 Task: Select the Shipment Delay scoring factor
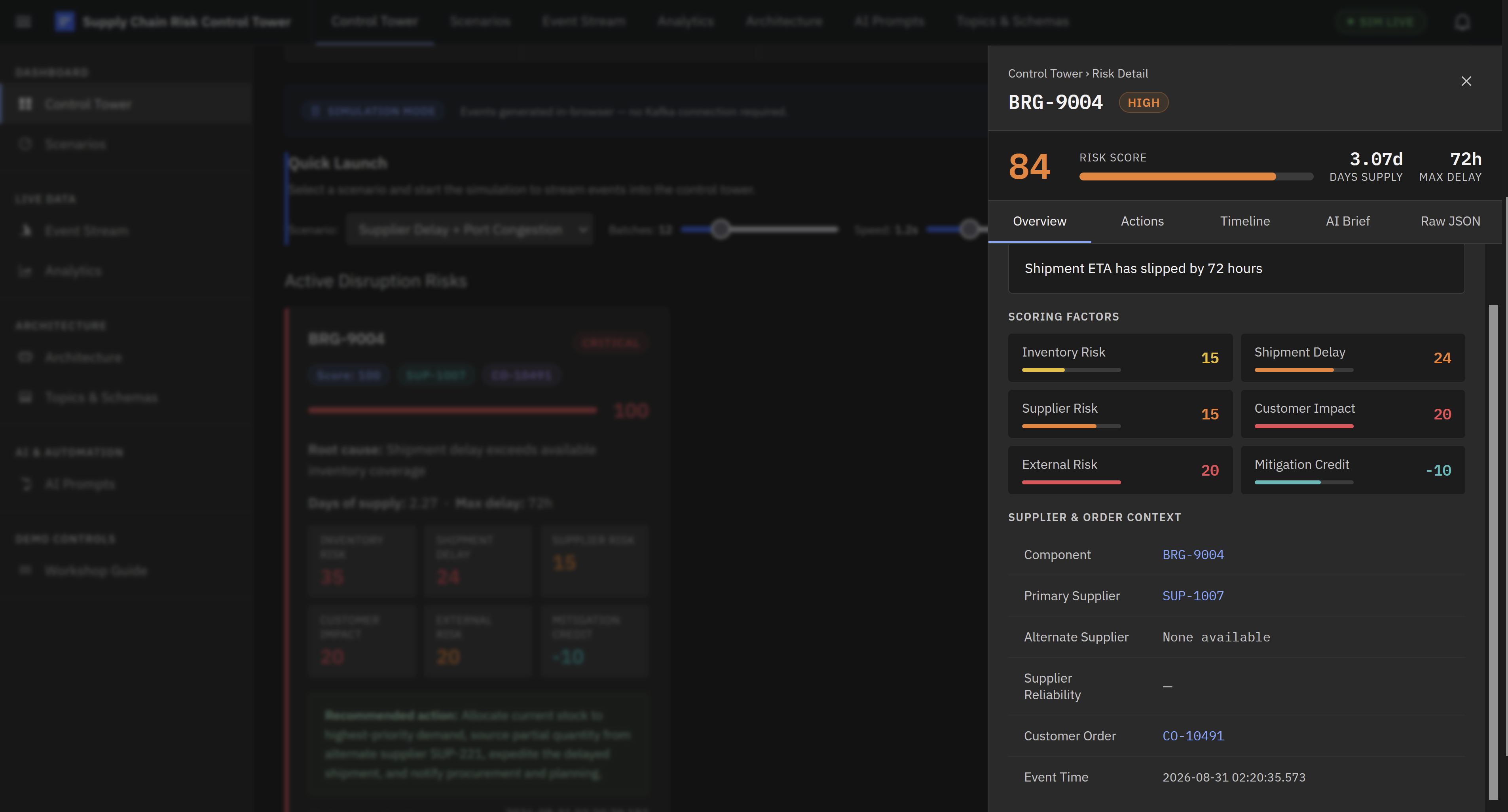[1353, 358]
